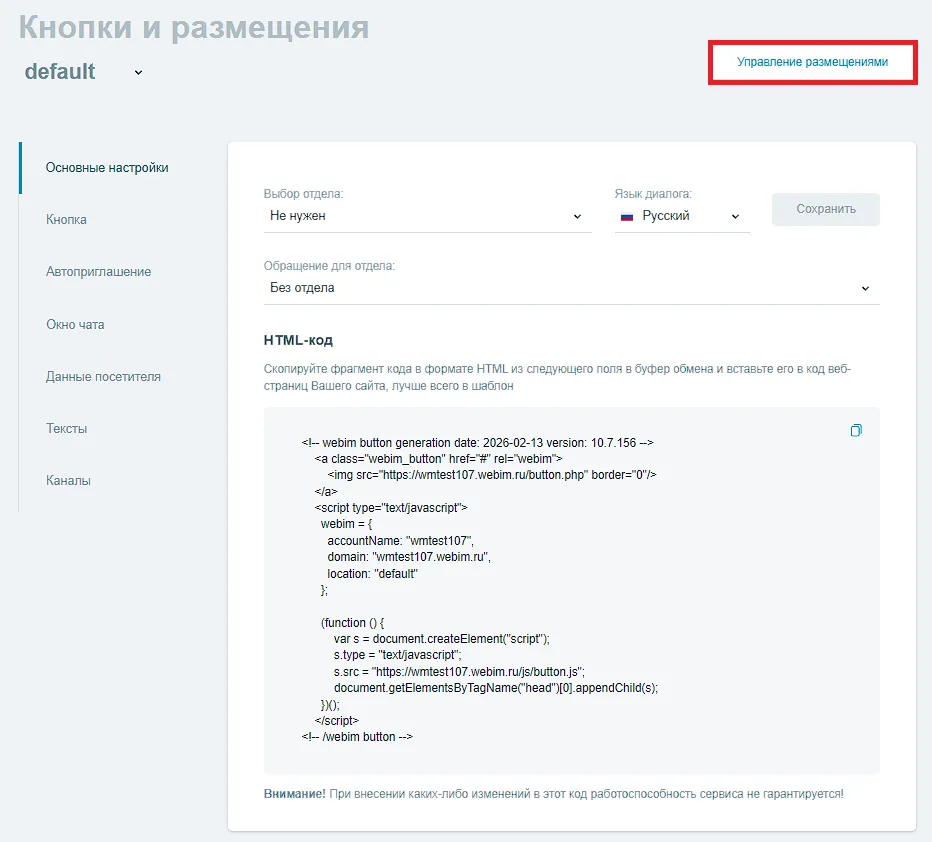Open the Кнопка settings tab
Image resolution: width=932 pixels, height=842 pixels.
pos(66,220)
